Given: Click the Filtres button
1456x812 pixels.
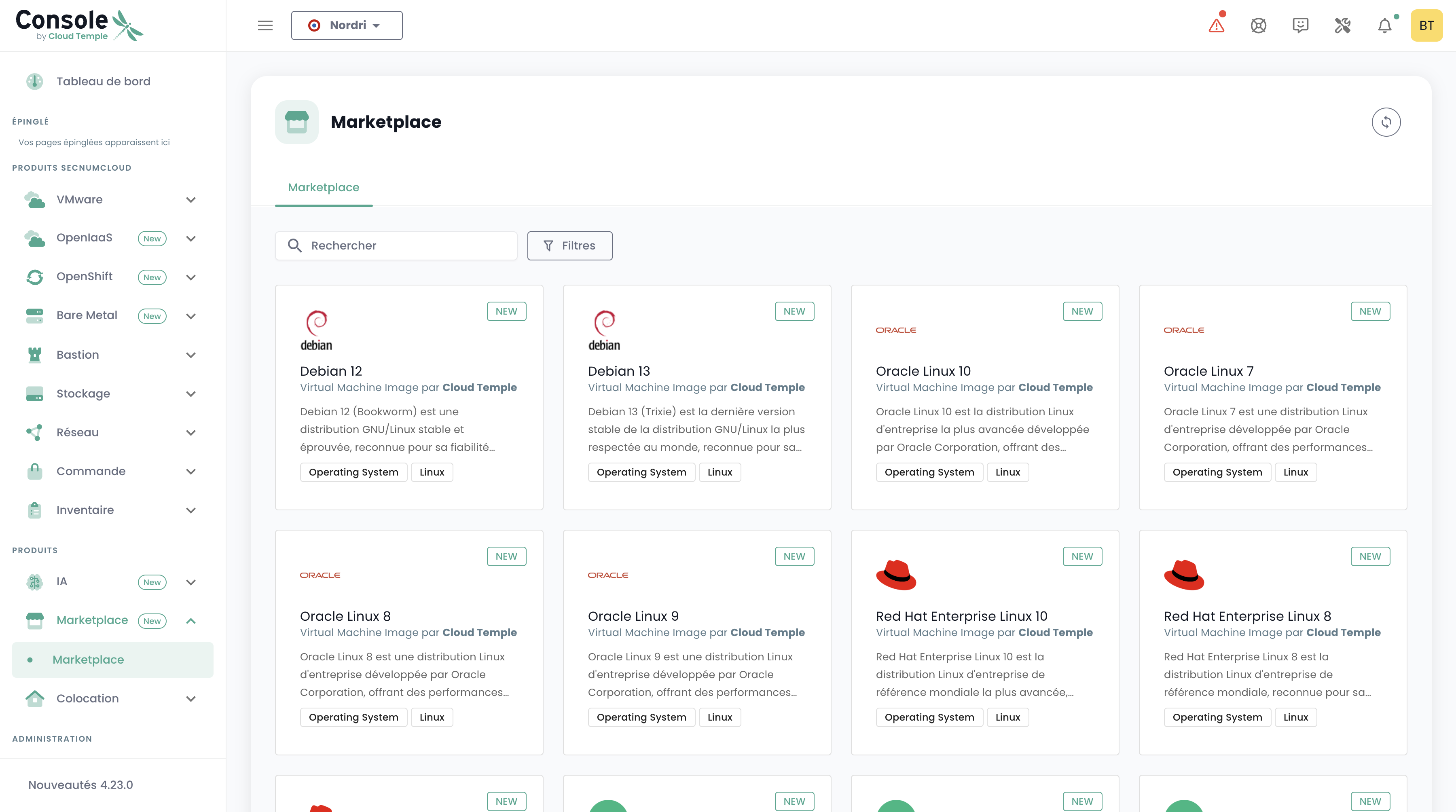Looking at the screenshot, I should (569, 246).
